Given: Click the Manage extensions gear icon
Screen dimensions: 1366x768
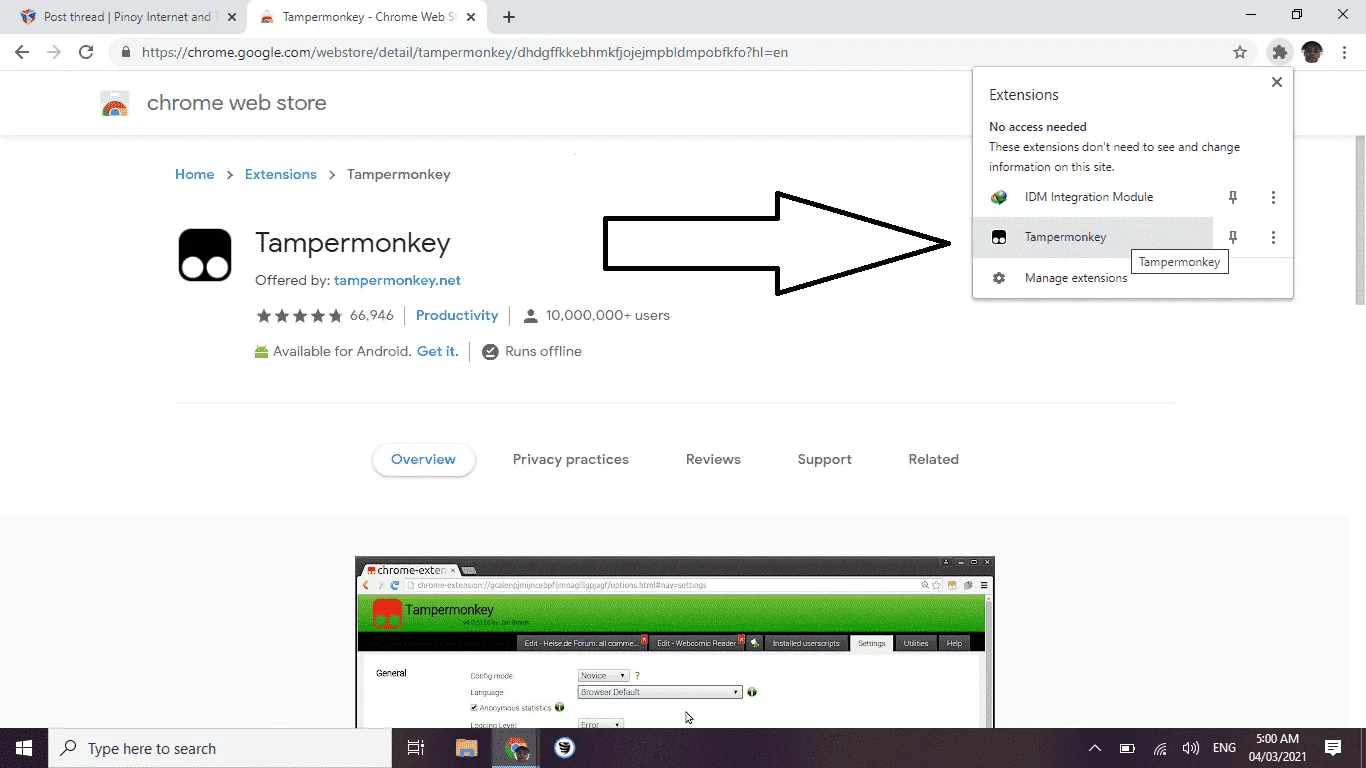Looking at the screenshot, I should tap(999, 278).
